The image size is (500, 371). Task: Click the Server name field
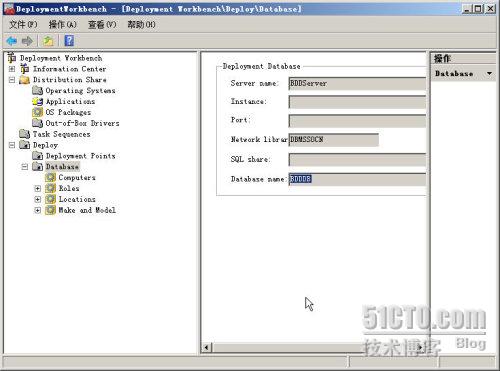pos(357,83)
